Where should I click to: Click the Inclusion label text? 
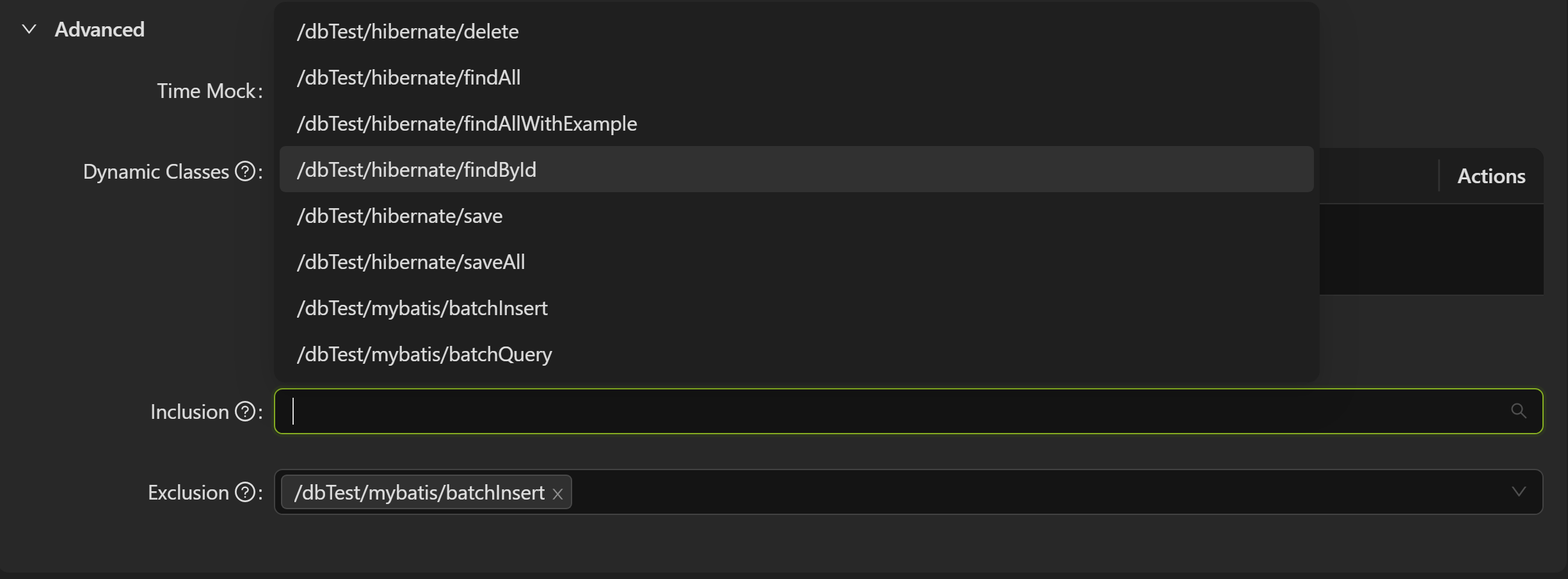189,411
